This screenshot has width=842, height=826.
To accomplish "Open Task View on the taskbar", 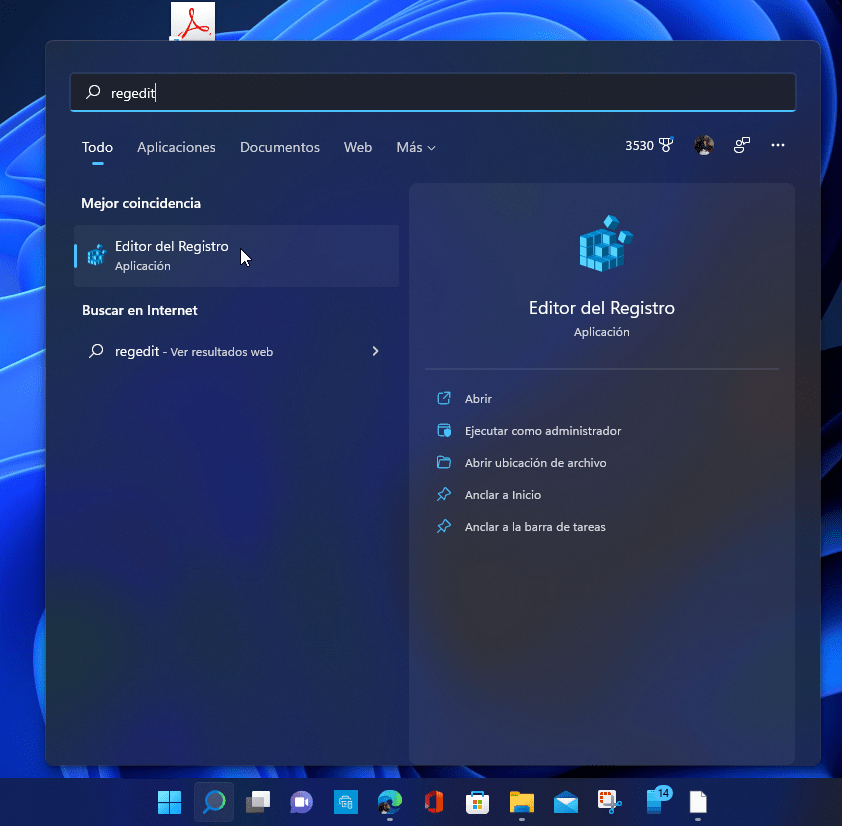I will point(258,802).
